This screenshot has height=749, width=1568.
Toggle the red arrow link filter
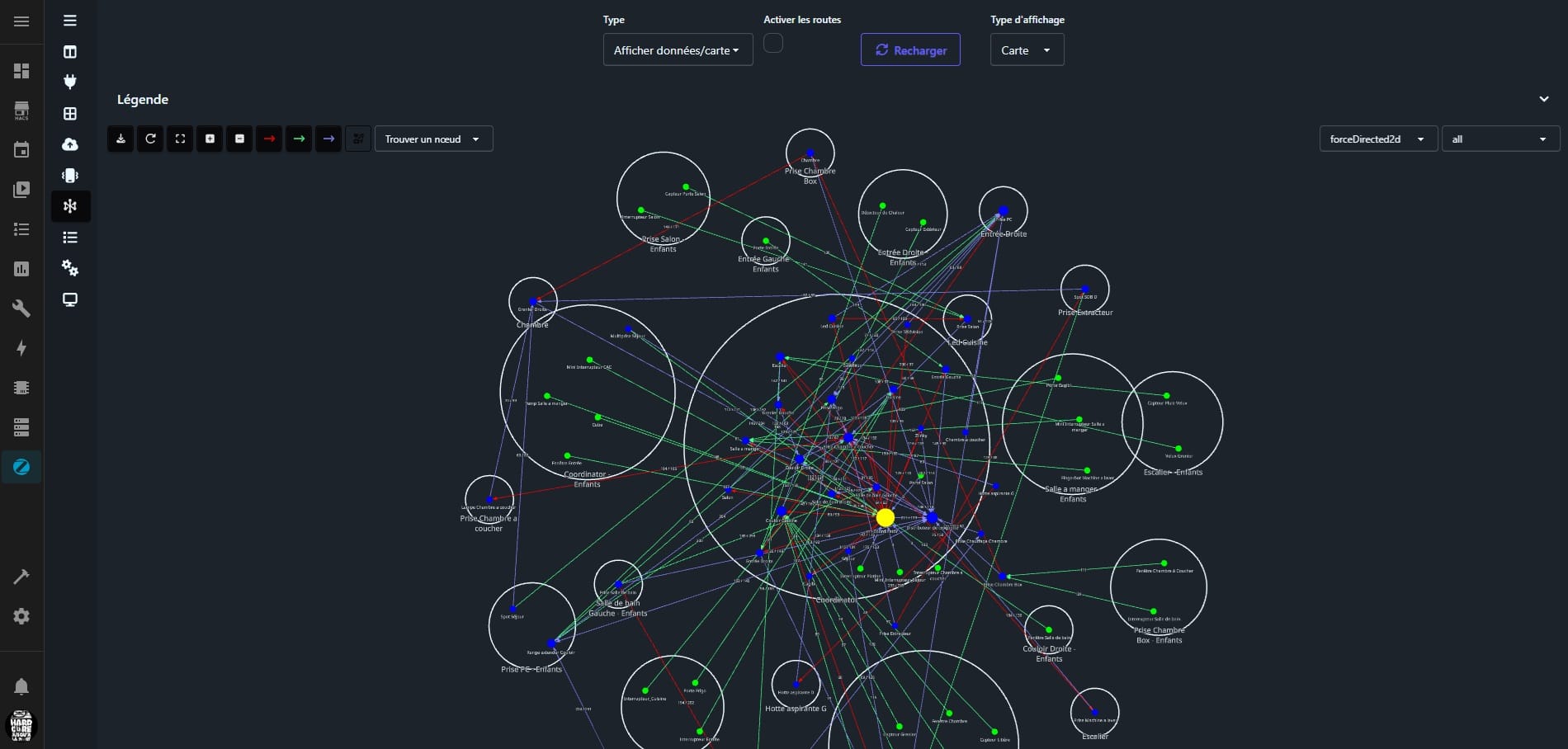pos(269,139)
